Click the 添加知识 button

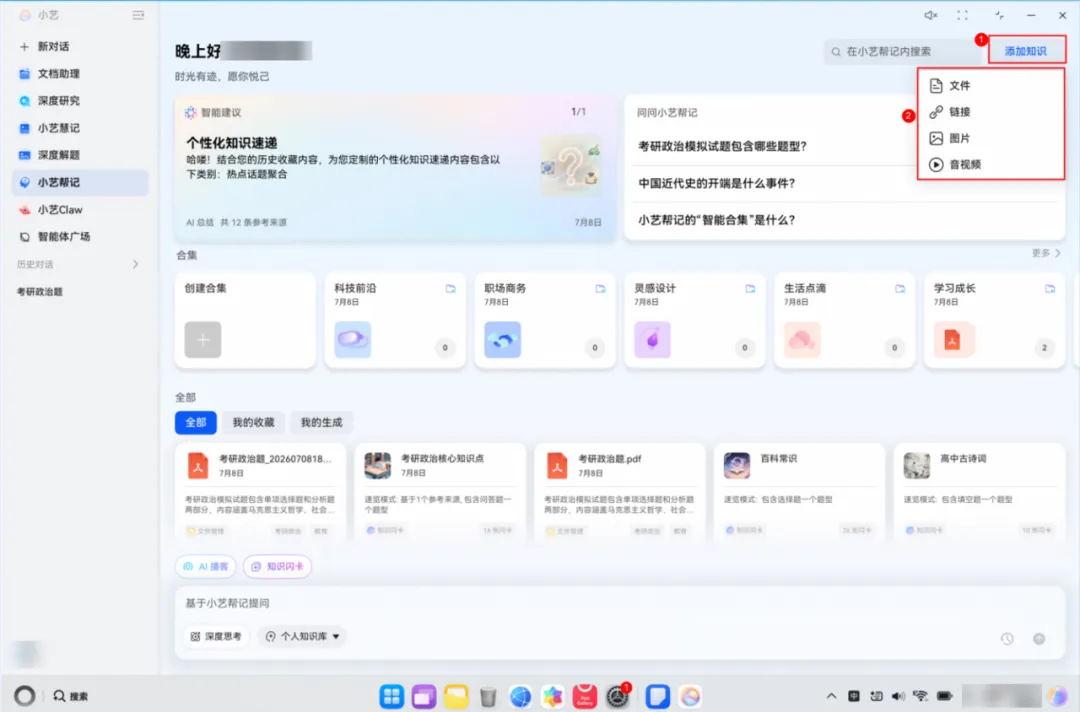point(1026,51)
